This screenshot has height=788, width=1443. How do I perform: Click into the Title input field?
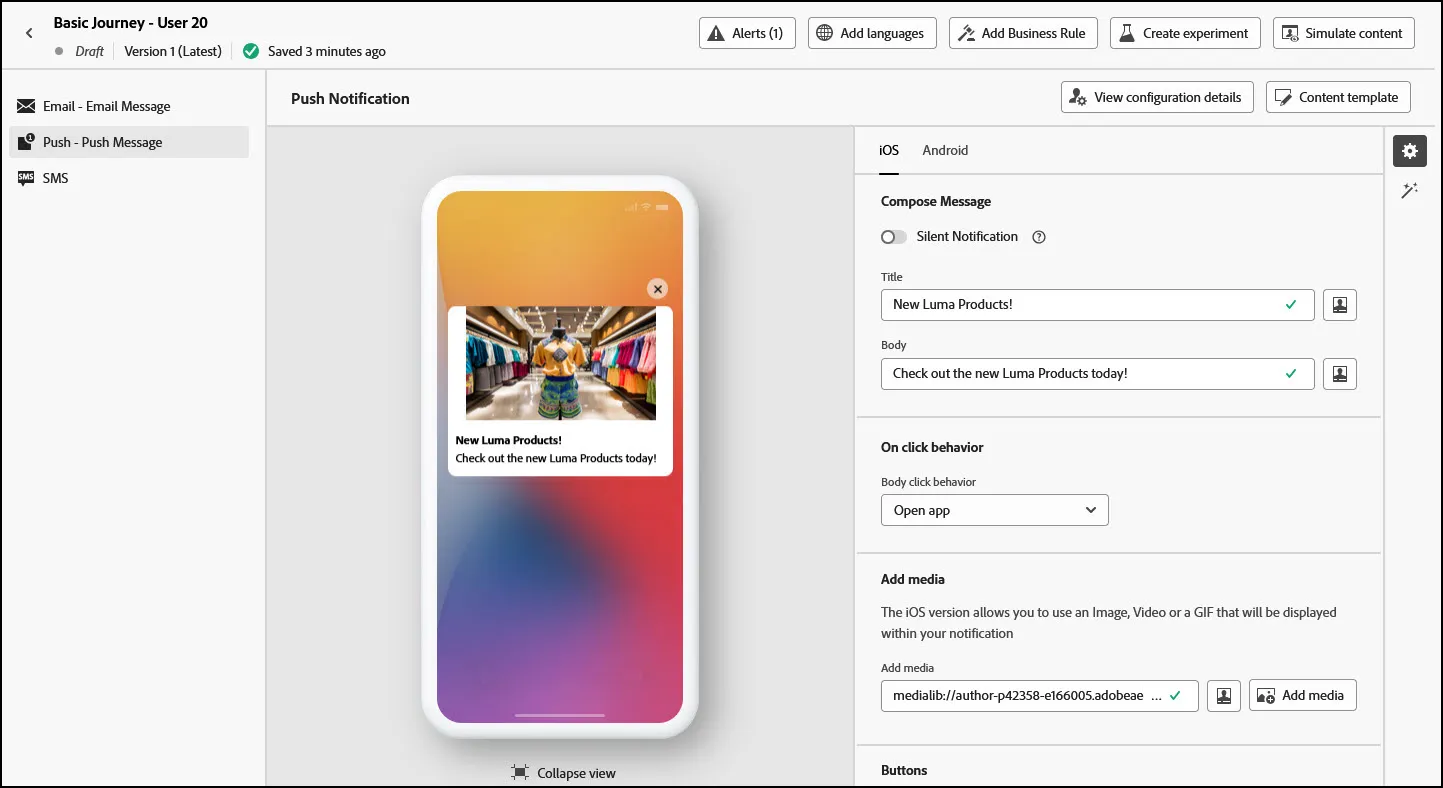click(1097, 305)
